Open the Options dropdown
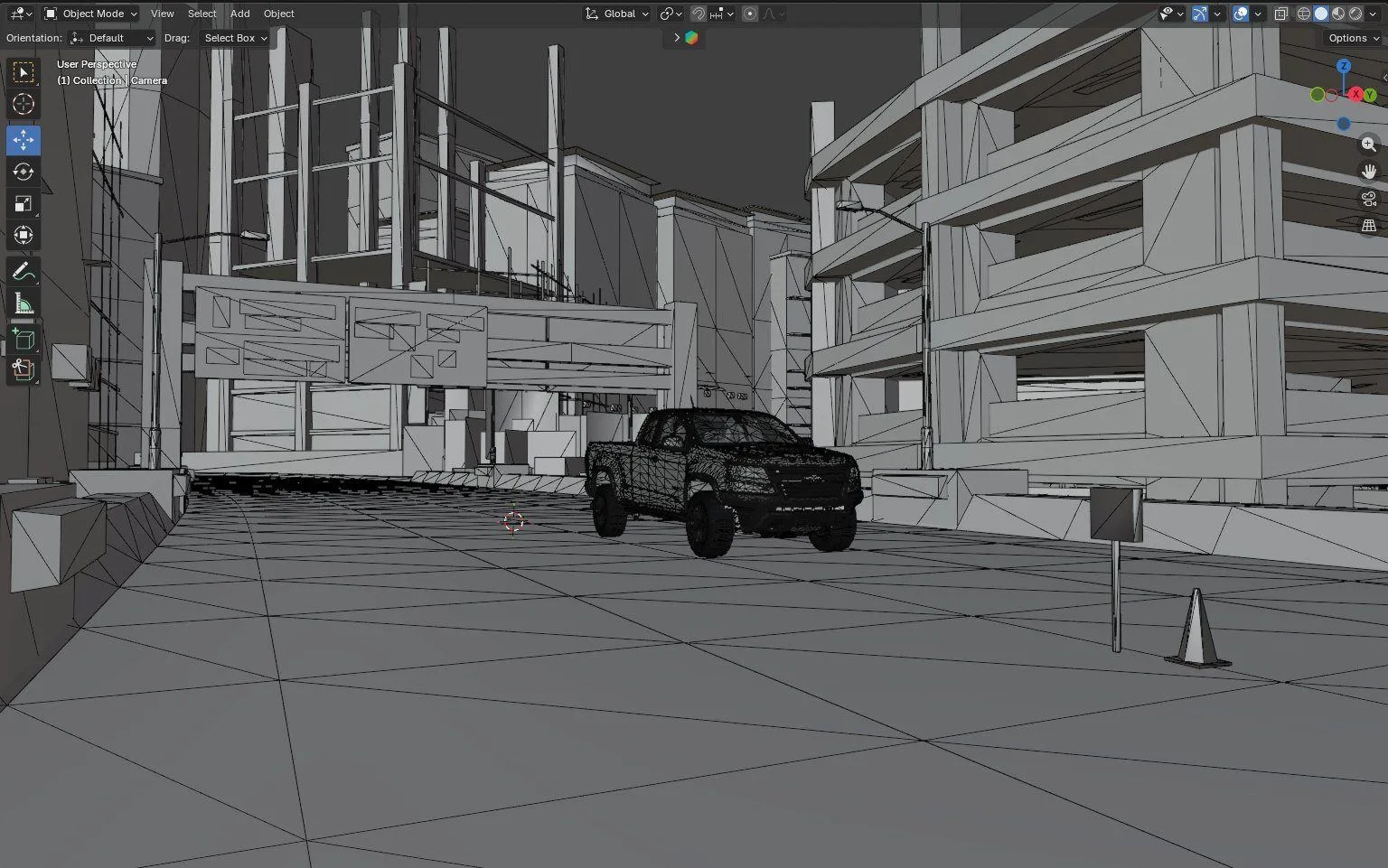This screenshot has height=868, width=1388. (x=1354, y=38)
